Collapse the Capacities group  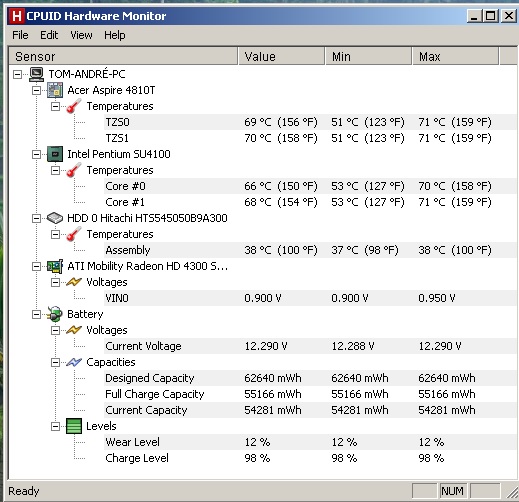(55, 362)
